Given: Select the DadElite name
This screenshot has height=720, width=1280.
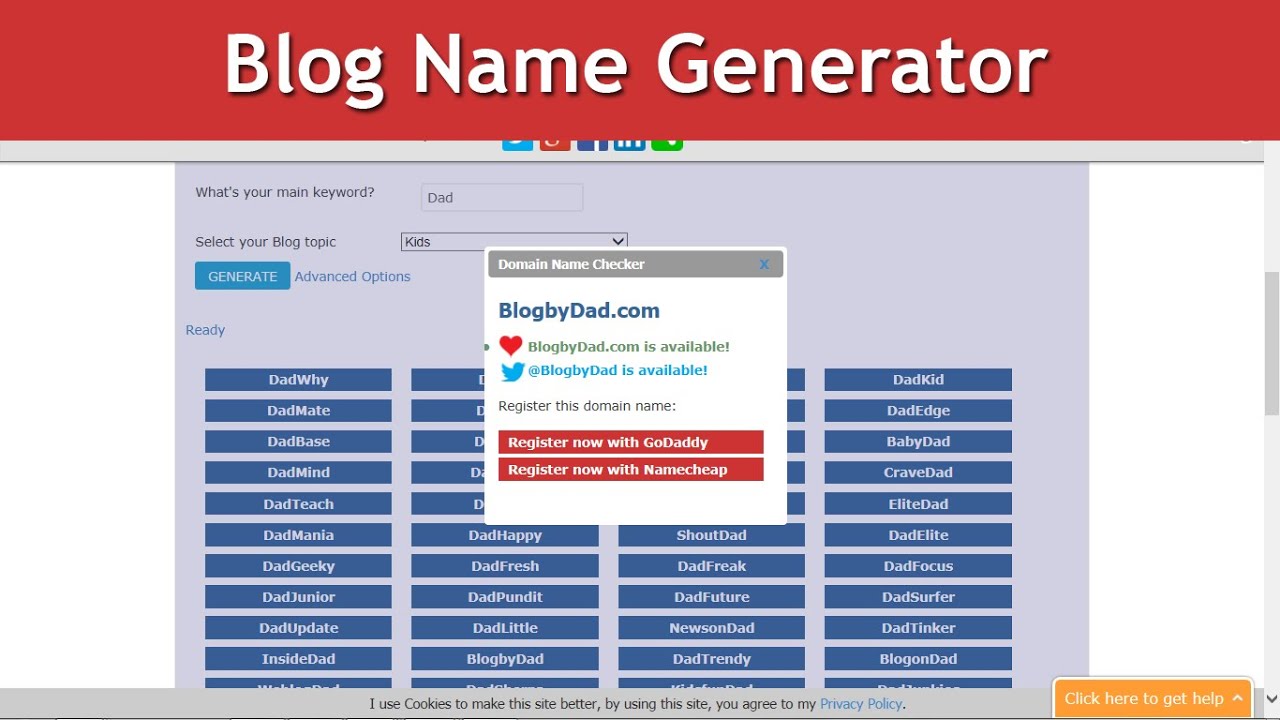Looking at the screenshot, I should pyautogui.click(x=918, y=535).
